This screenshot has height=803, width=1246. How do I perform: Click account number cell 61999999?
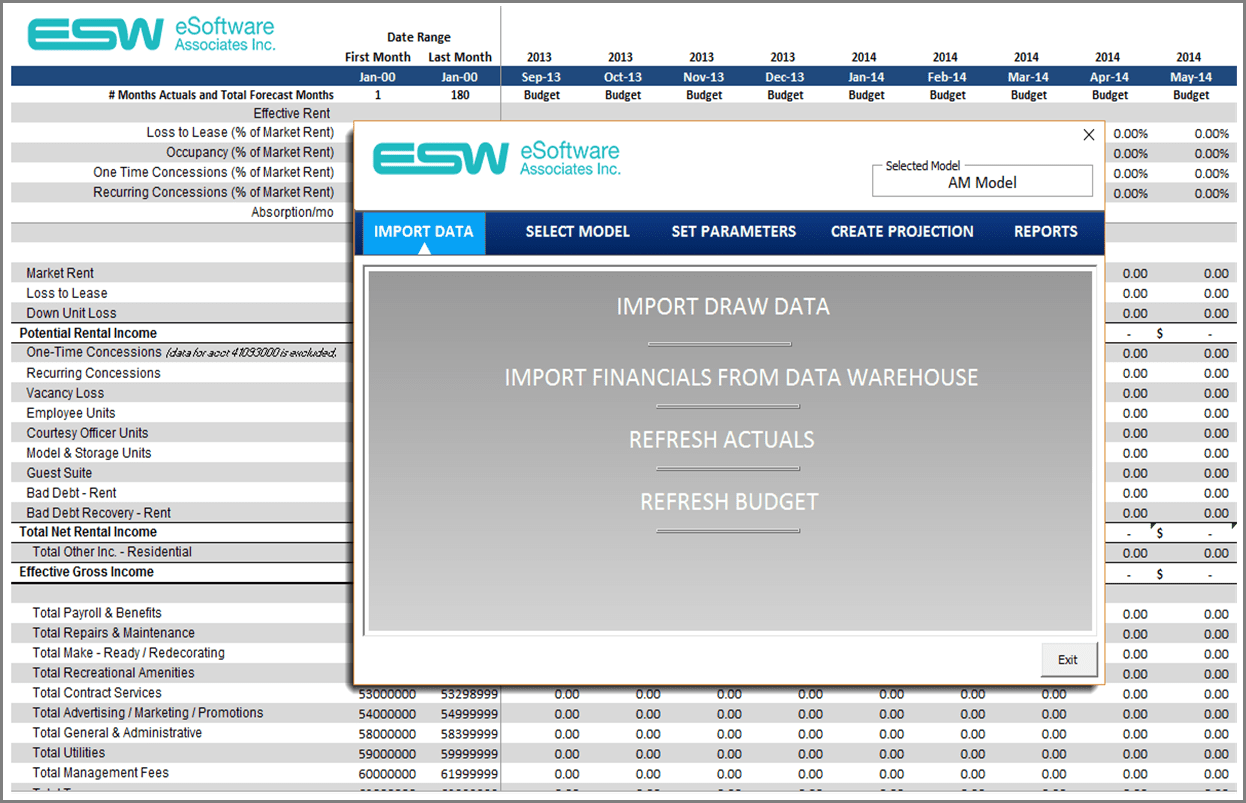(469, 774)
